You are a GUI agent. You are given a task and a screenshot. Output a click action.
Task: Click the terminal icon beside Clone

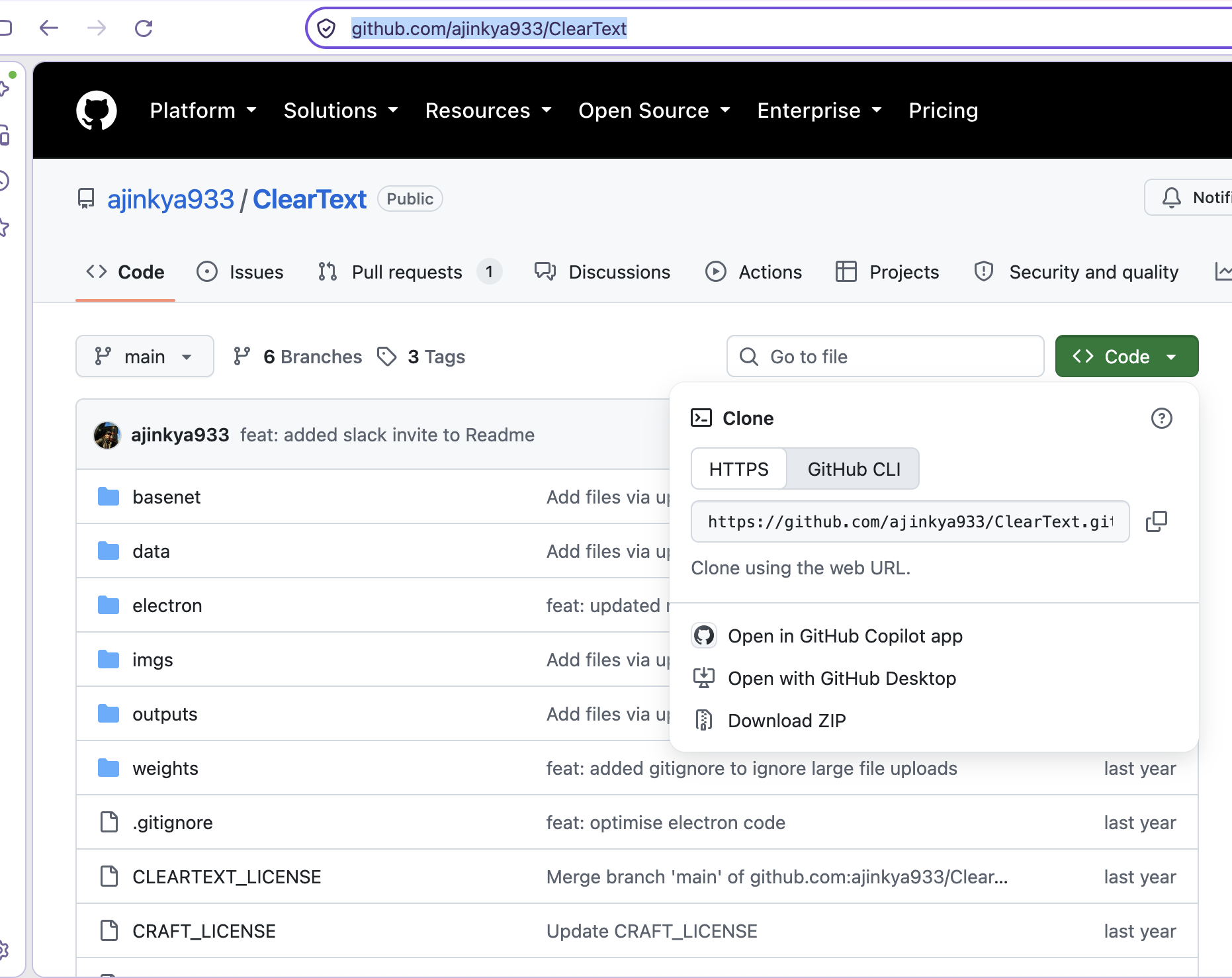point(701,418)
